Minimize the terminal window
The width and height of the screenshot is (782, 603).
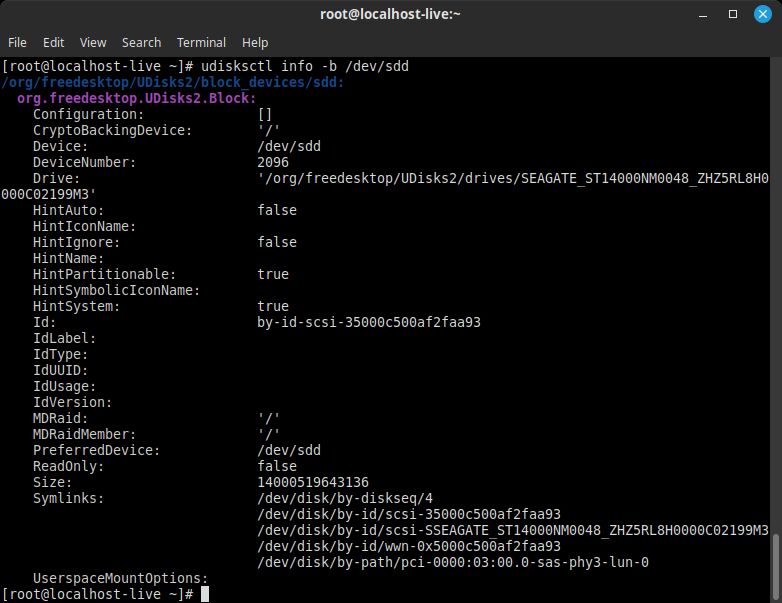tap(703, 14)
